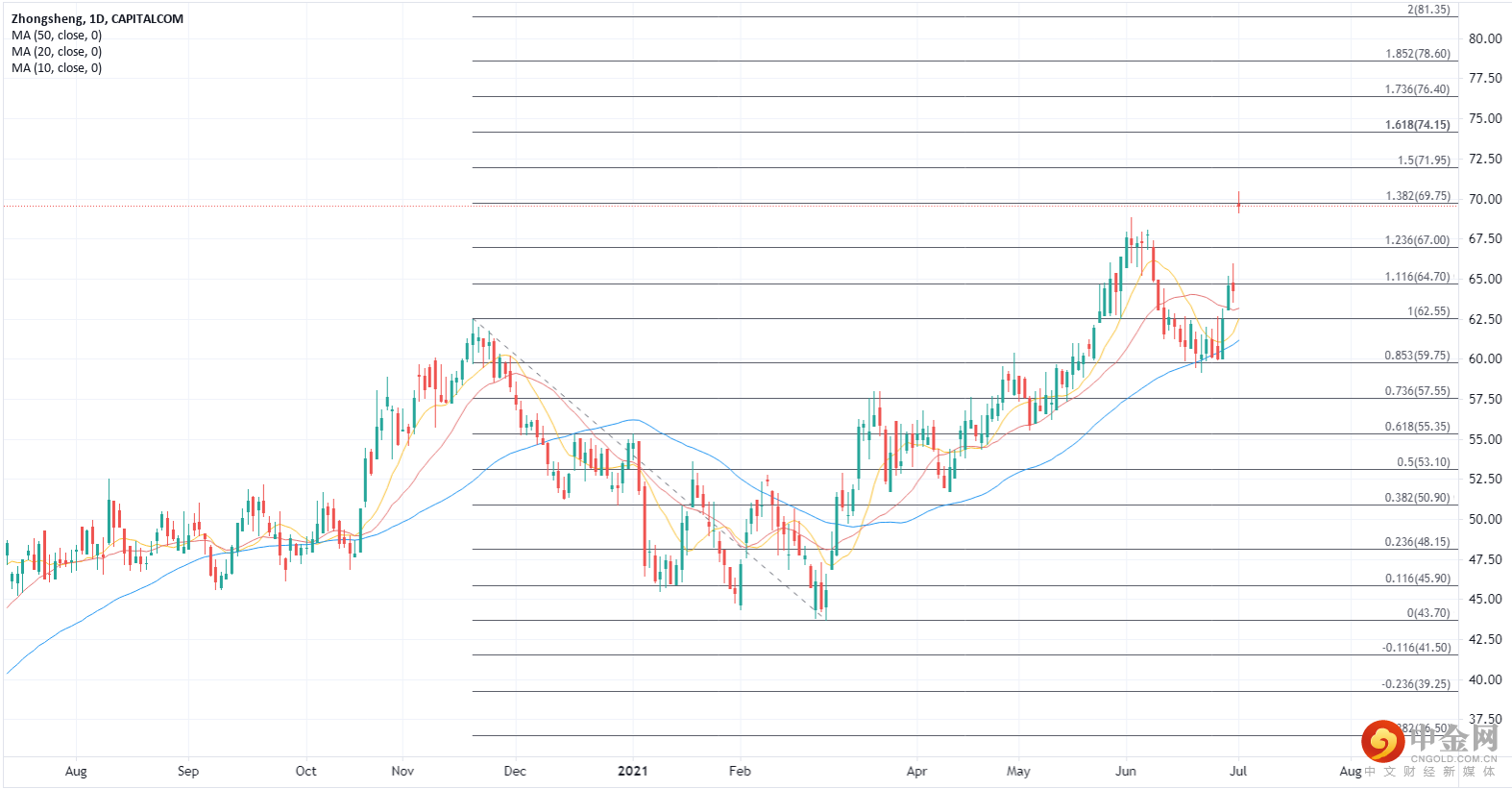The image size is (1512, 789).
Task: Click Jul on the time axis
Action: coord(1238,772)
